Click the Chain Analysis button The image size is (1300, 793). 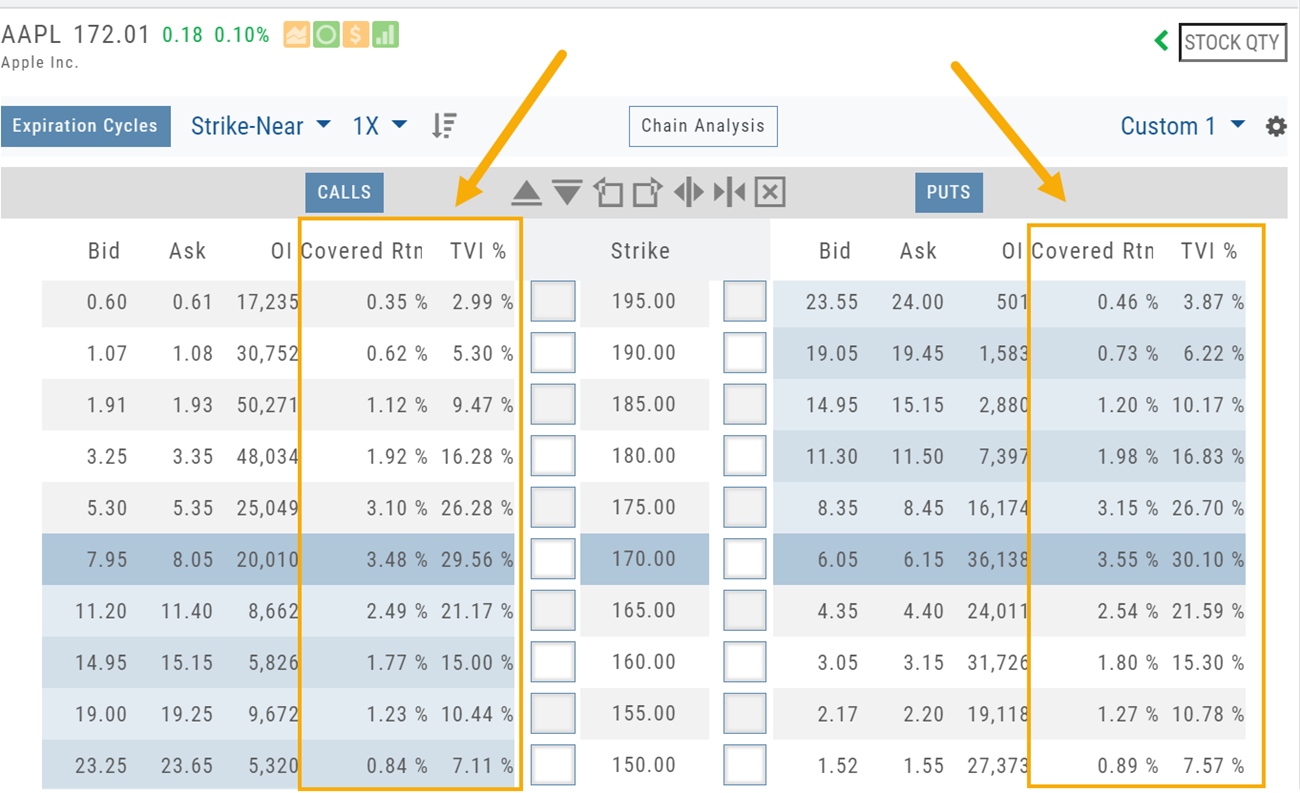pos(702,126)
